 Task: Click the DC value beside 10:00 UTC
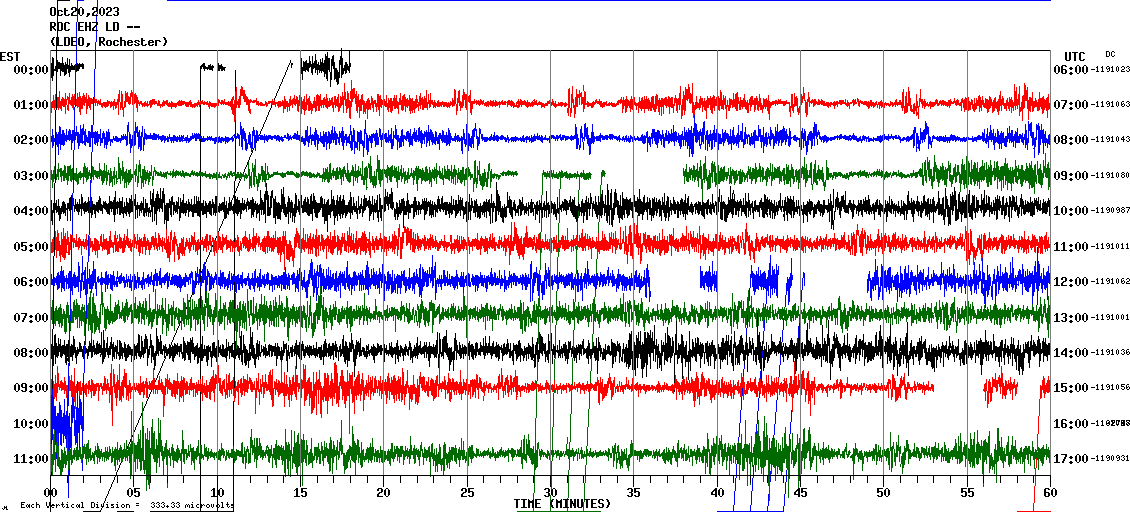(1112, 211)
